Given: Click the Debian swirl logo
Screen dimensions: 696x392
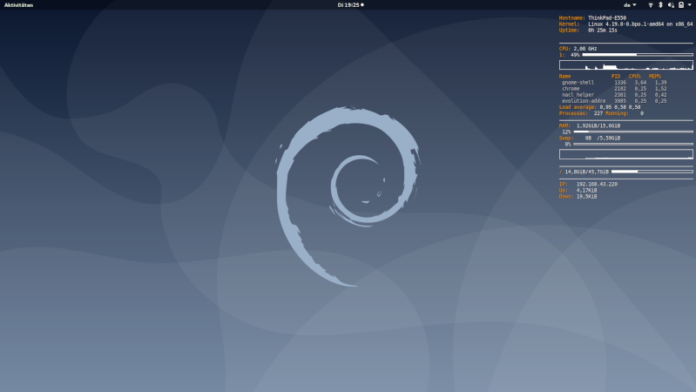Looking at the screenshot, I should coord(348,196).
